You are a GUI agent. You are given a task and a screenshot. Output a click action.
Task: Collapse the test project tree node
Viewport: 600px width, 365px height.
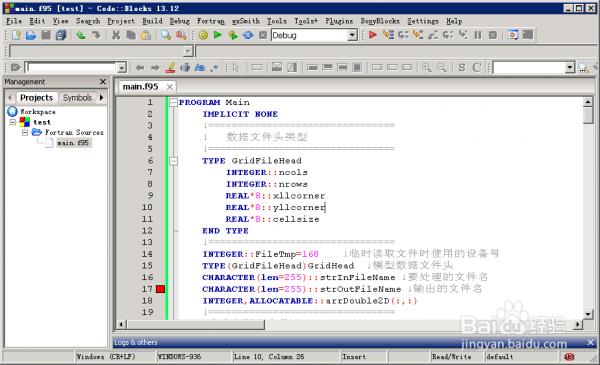click(13, 122)
